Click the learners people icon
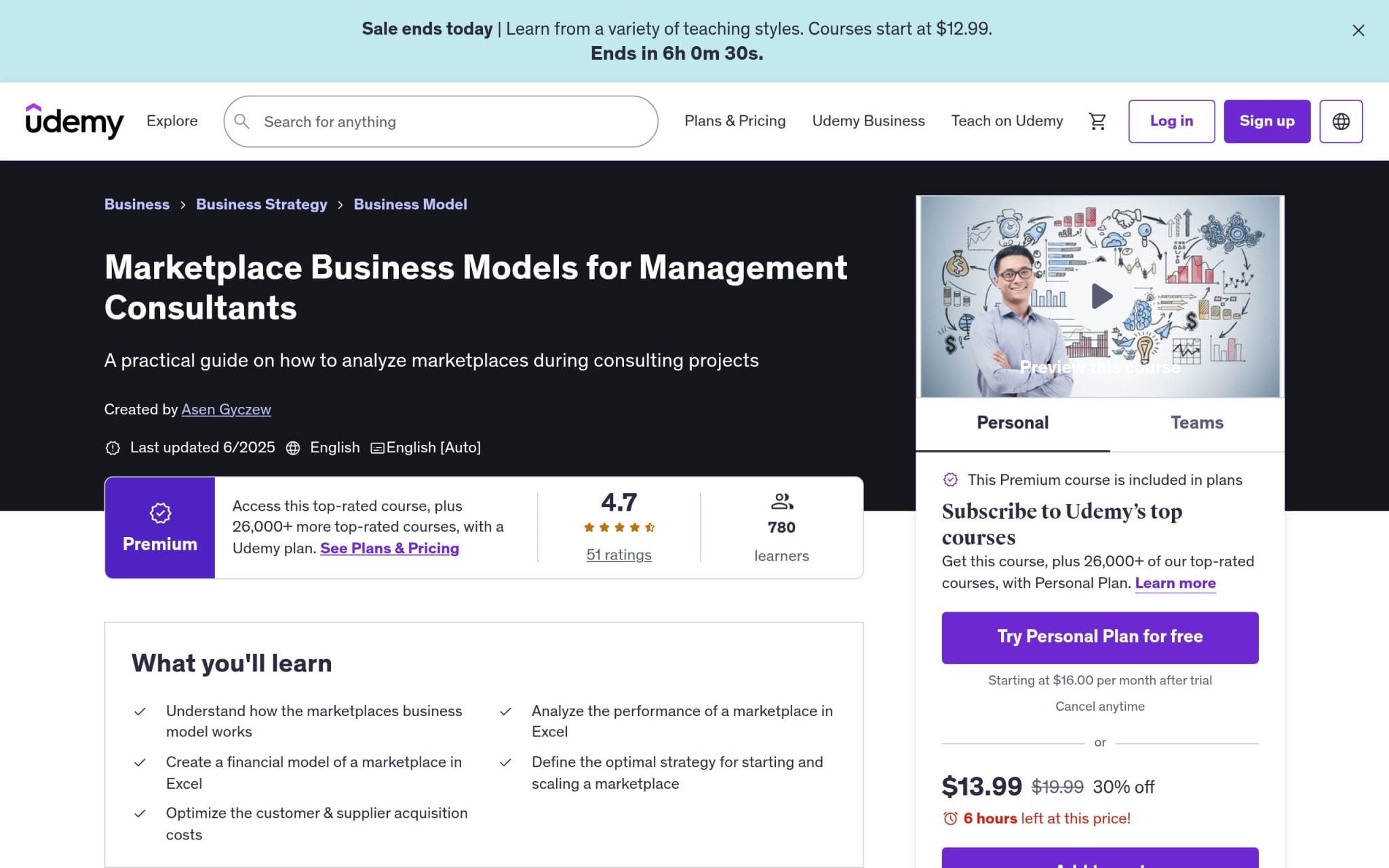 click(782, 502)
